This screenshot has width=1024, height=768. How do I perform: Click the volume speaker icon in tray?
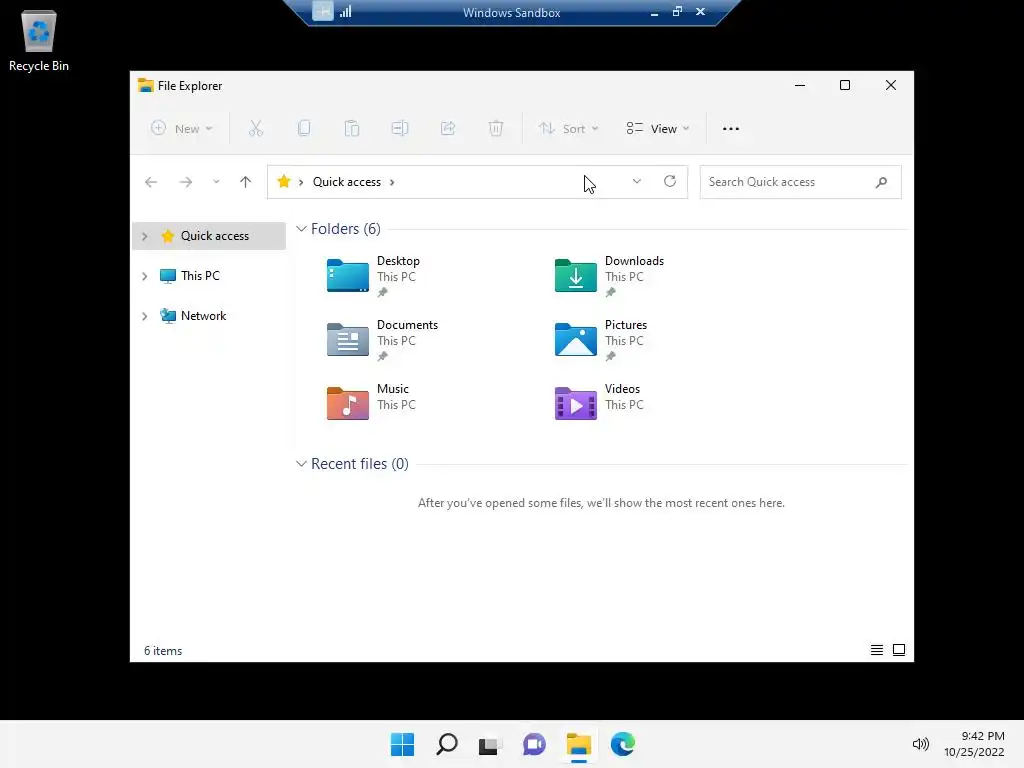920,744
